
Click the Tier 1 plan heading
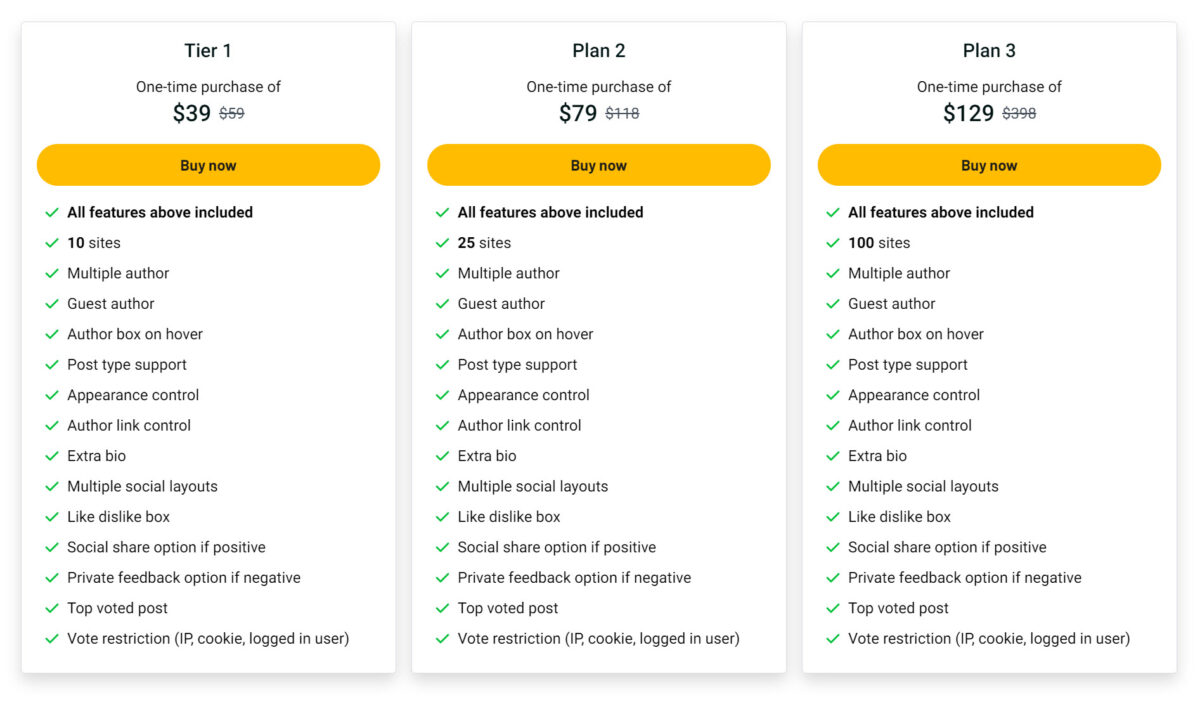(208, 51)
